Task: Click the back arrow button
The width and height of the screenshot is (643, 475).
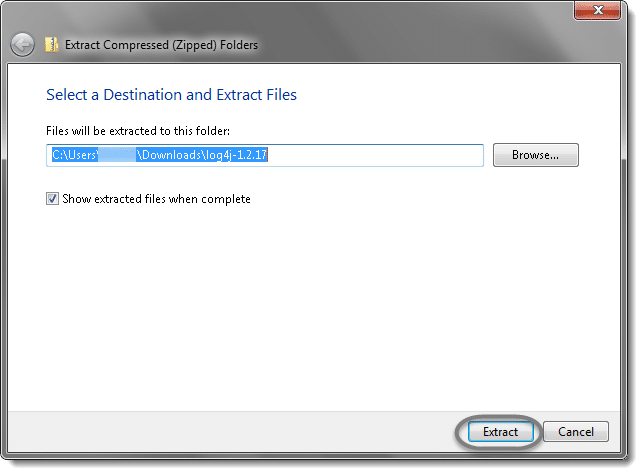Action: [x=22, y=45]
